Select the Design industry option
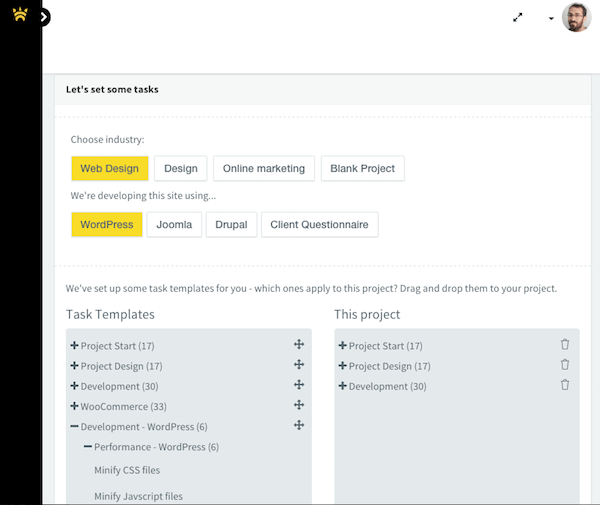The width and height of the screenshot is (600, 505). click(x=181, y=168)
